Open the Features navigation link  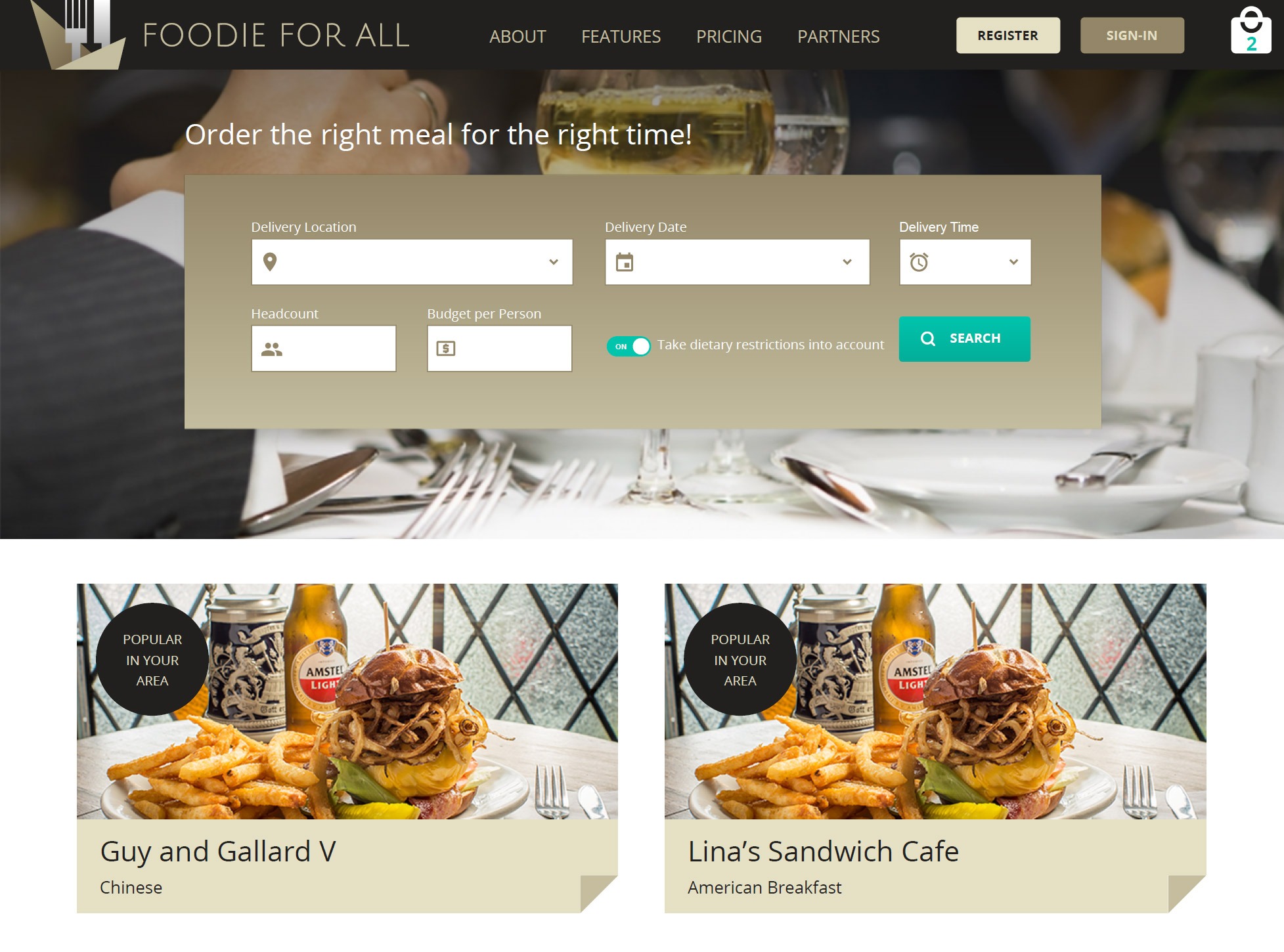coord(621,37)
